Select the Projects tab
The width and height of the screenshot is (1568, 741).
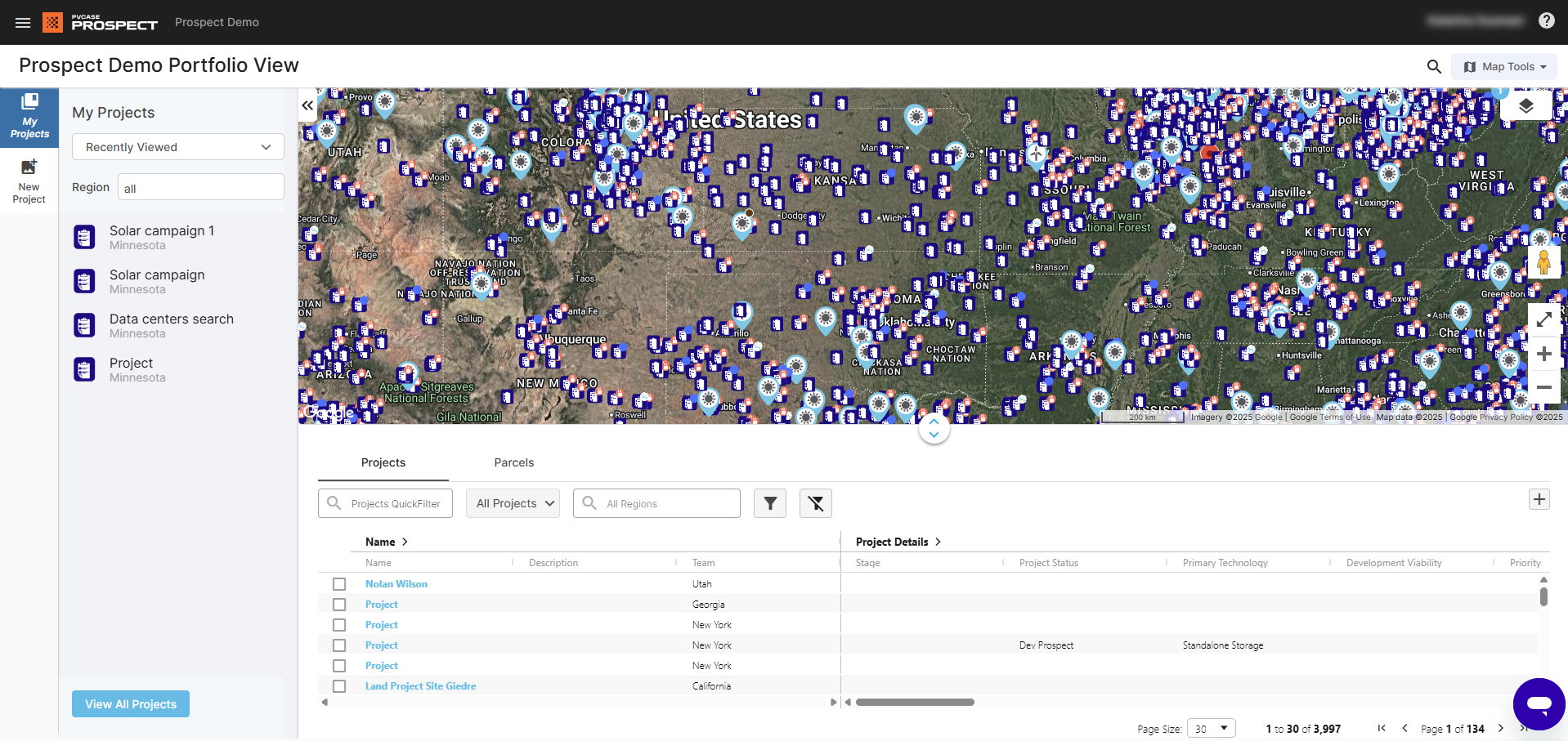383,462
